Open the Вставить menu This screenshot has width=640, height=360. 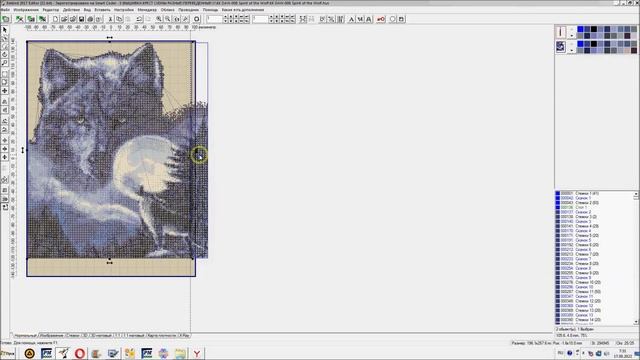click(102, 10)
